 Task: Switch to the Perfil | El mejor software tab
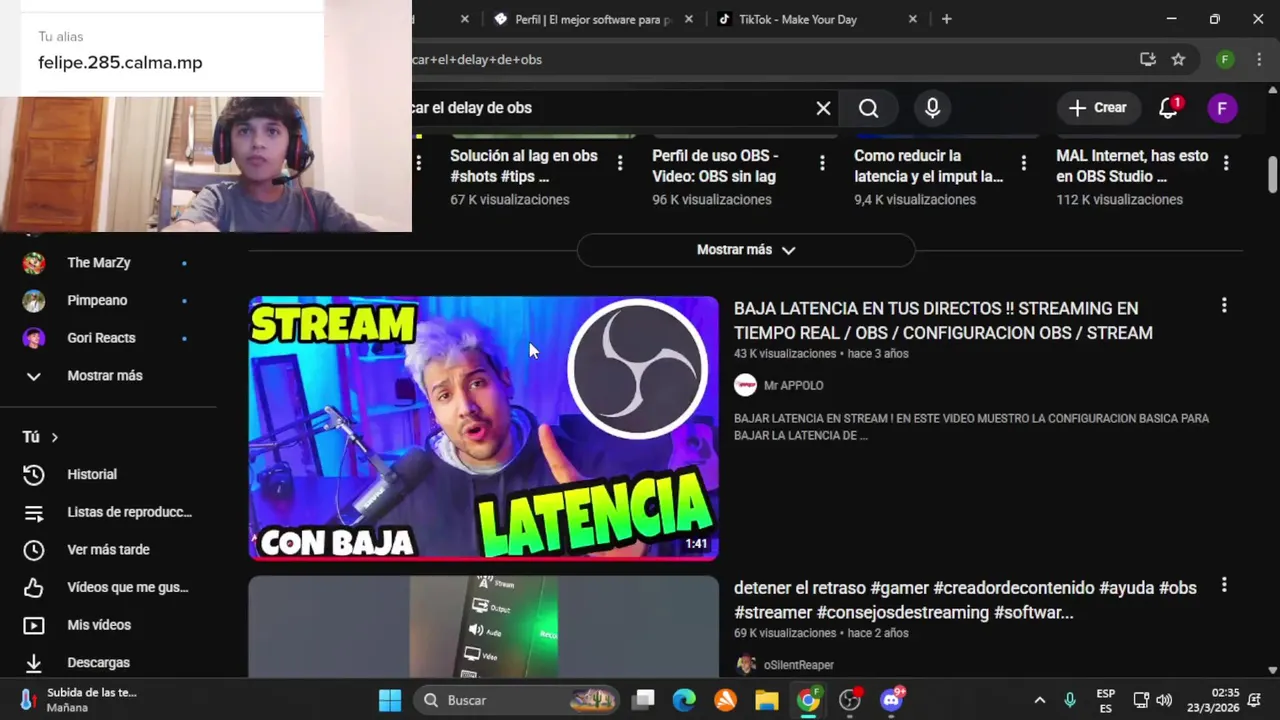tap(592, 19)
